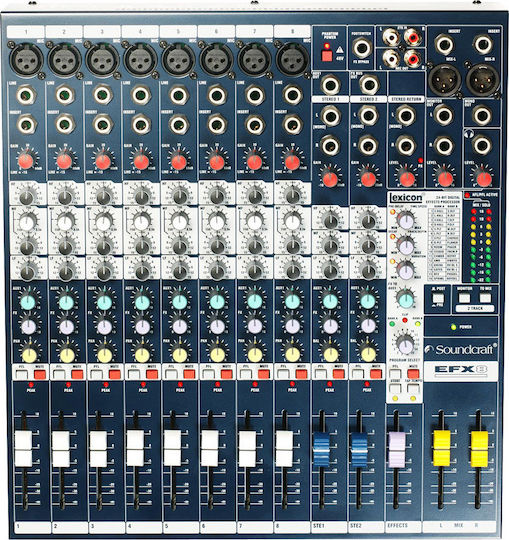Touch channel 1 cyan AUX1 knob

(x=28, y=302)
